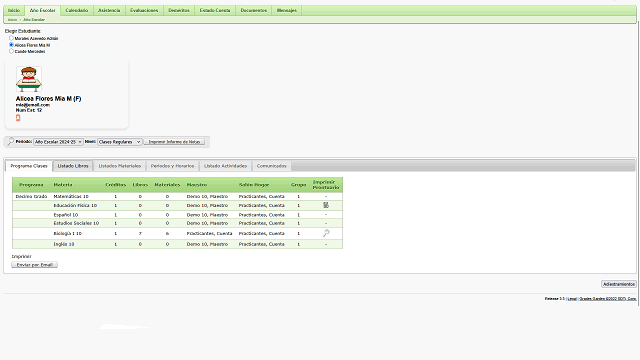
Task: Switch to Programa Clases tab
Action: coord(29,166)
